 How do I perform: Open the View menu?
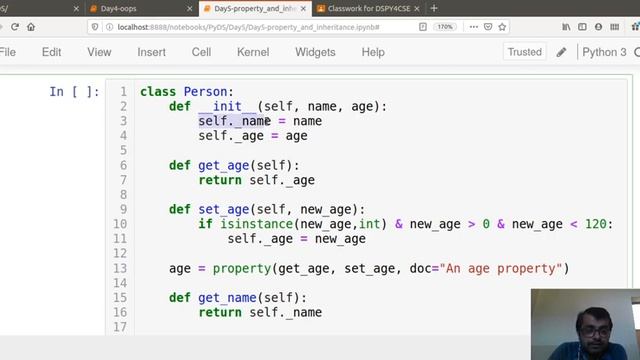99,52
